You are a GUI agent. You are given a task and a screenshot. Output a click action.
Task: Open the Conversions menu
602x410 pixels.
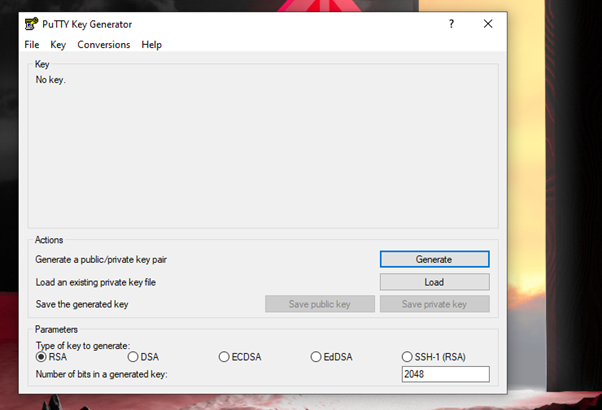(x=104, y=45)
